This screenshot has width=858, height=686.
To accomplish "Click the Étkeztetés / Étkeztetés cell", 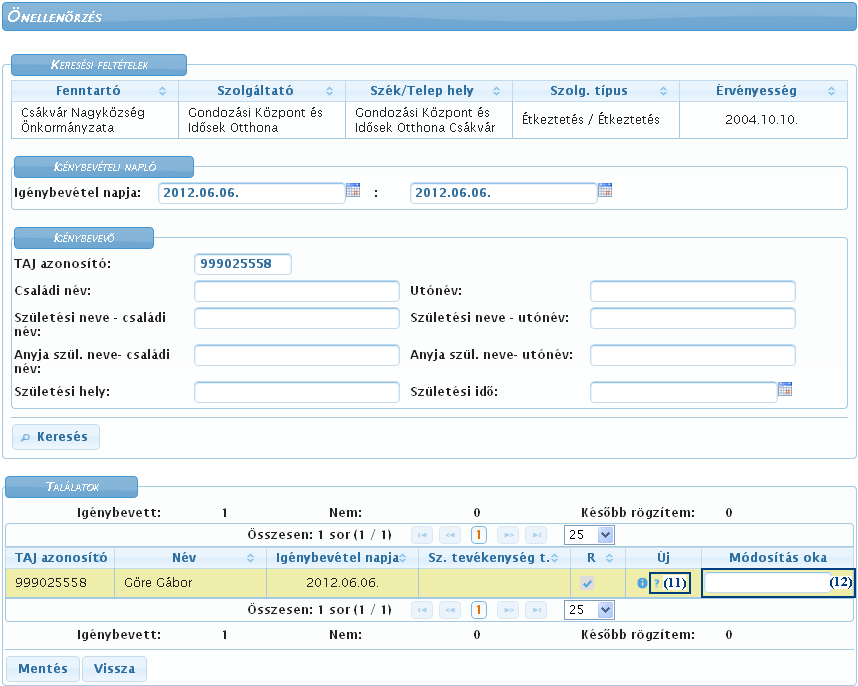I will (596, 120).
